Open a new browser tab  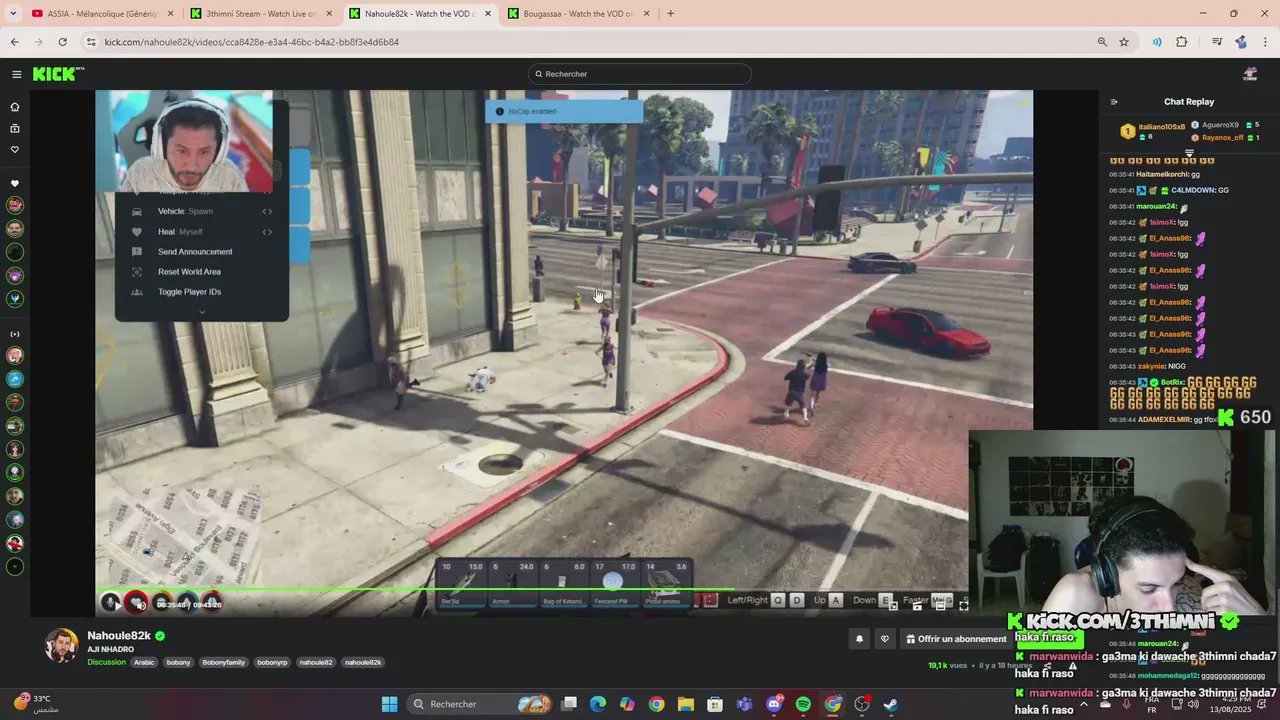pos(670,14)
